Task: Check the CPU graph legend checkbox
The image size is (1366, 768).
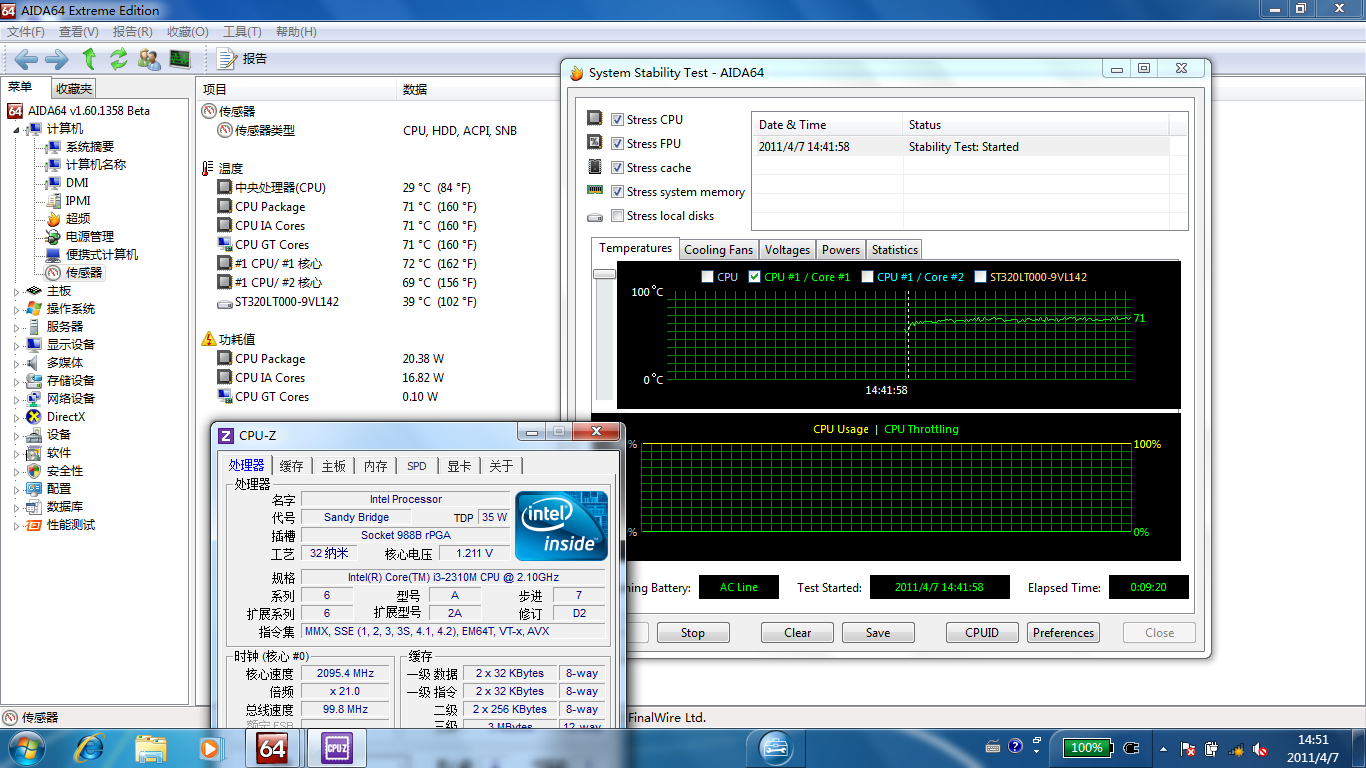Action: click(708, 277)
